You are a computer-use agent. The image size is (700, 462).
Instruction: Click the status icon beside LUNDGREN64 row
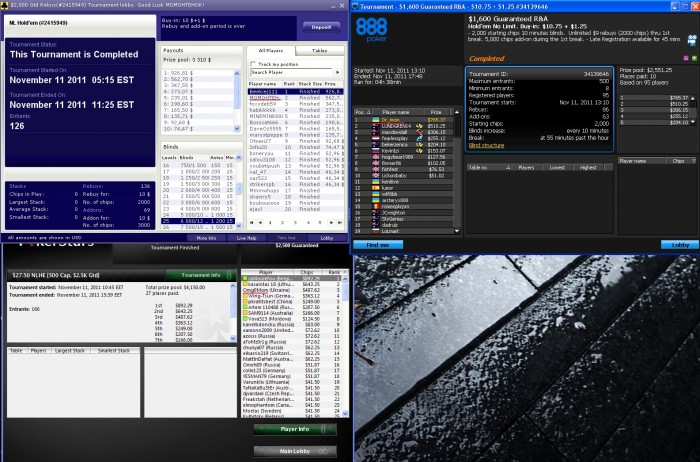click(419, 126)
